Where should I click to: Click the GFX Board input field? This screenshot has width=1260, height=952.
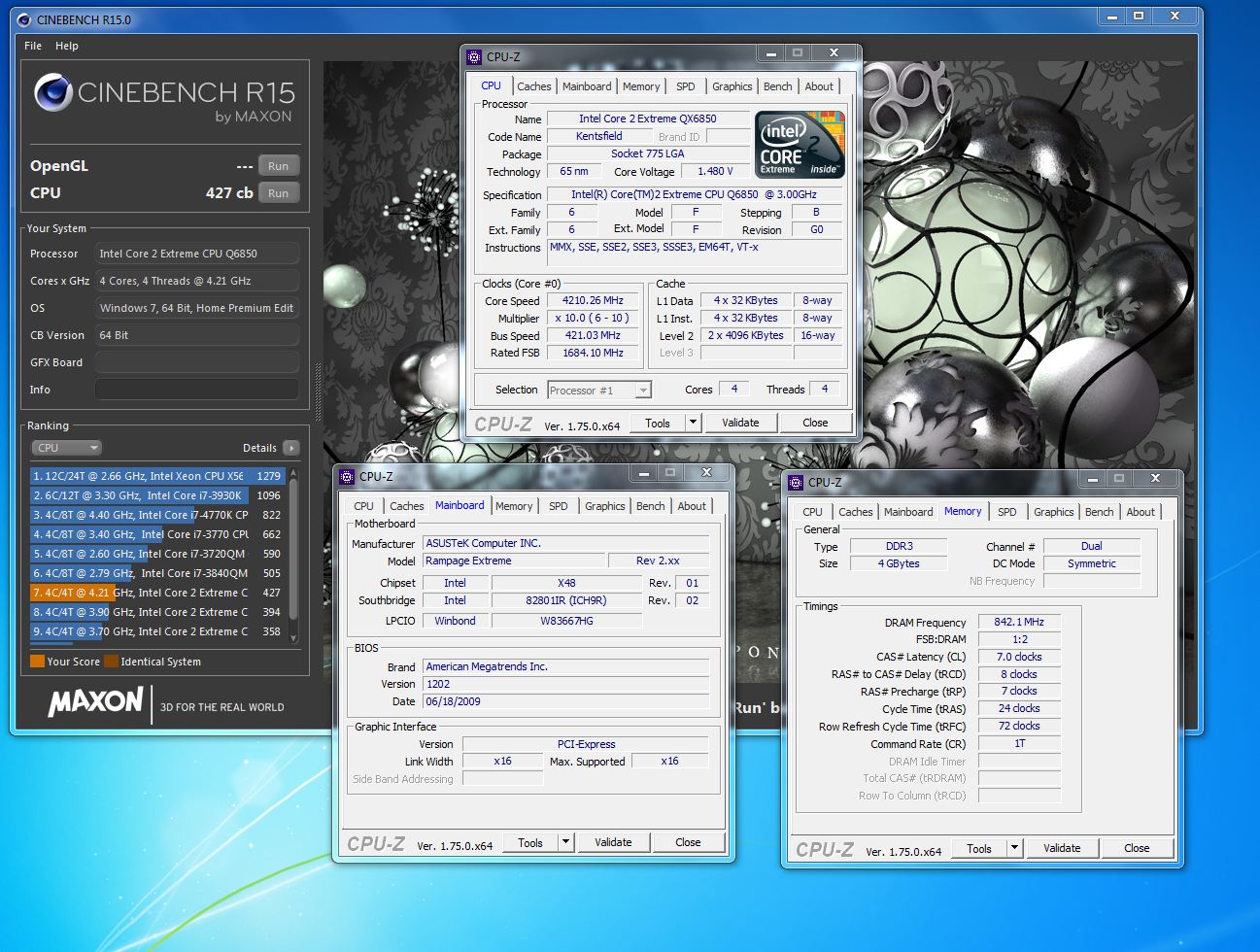pos(197,362)
